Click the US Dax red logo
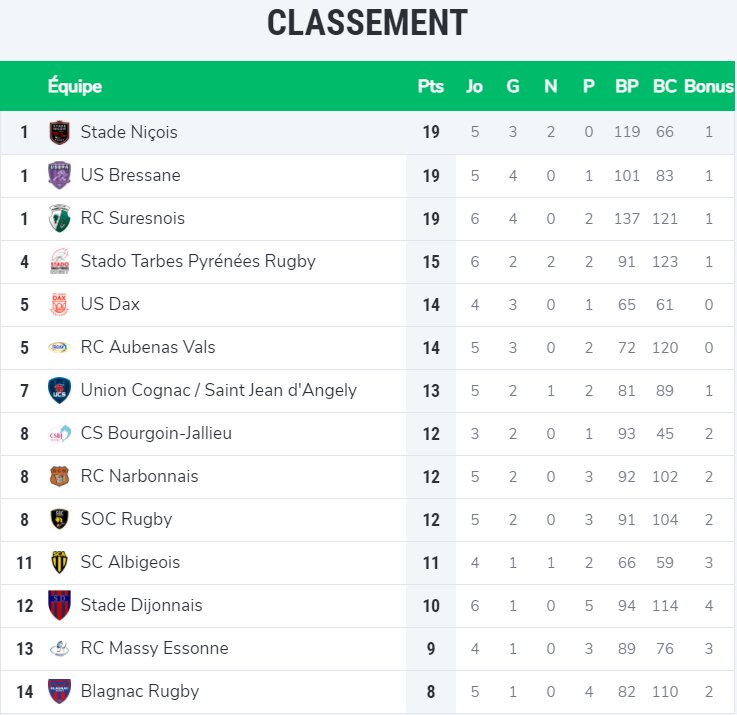737x715 pixels. pos(59,304)
